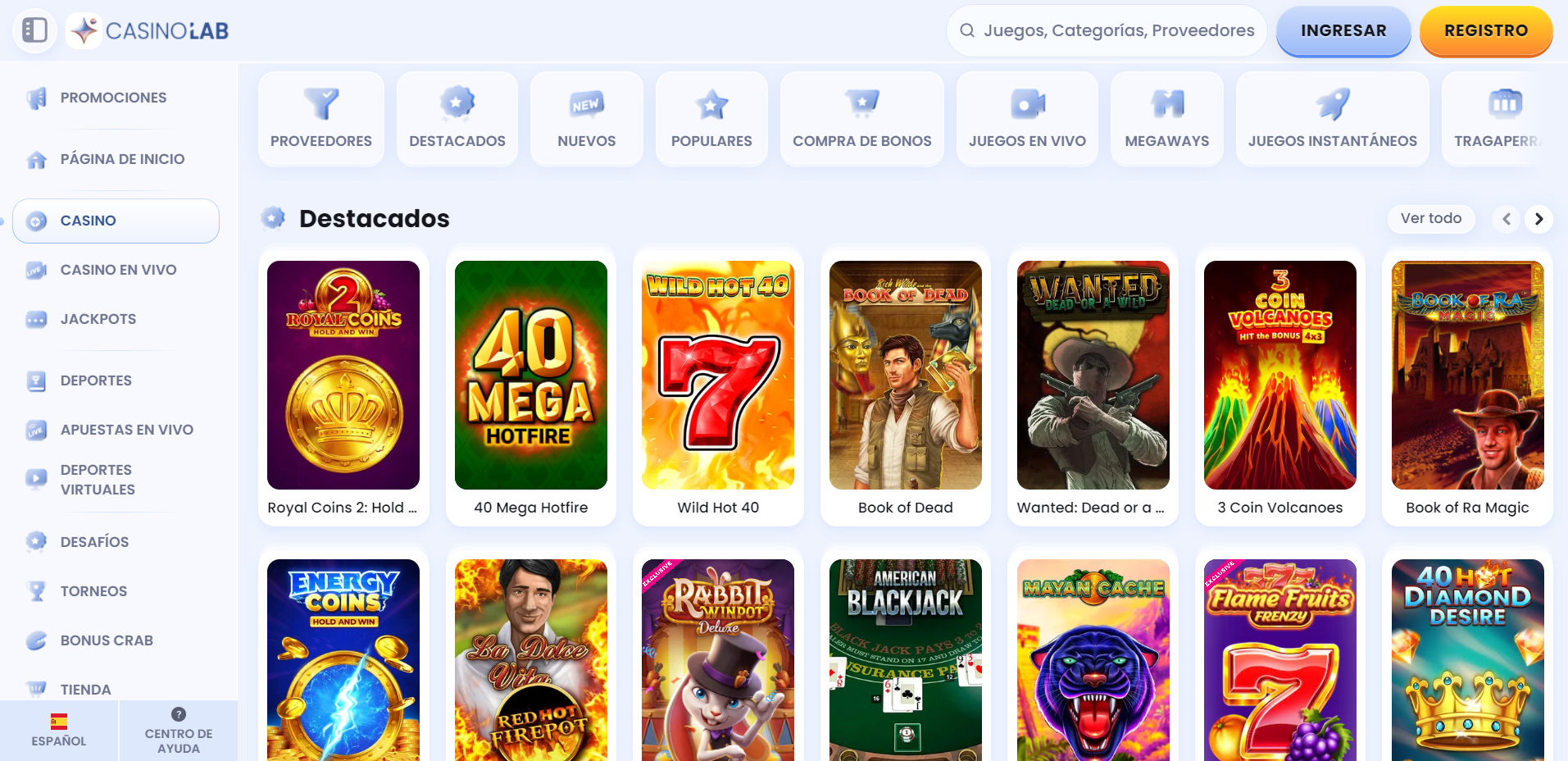The width and height of the screenshot is (1568, 761).
Task: Show previous Destacados games with left arrow
Action: tap(1507, 219)
